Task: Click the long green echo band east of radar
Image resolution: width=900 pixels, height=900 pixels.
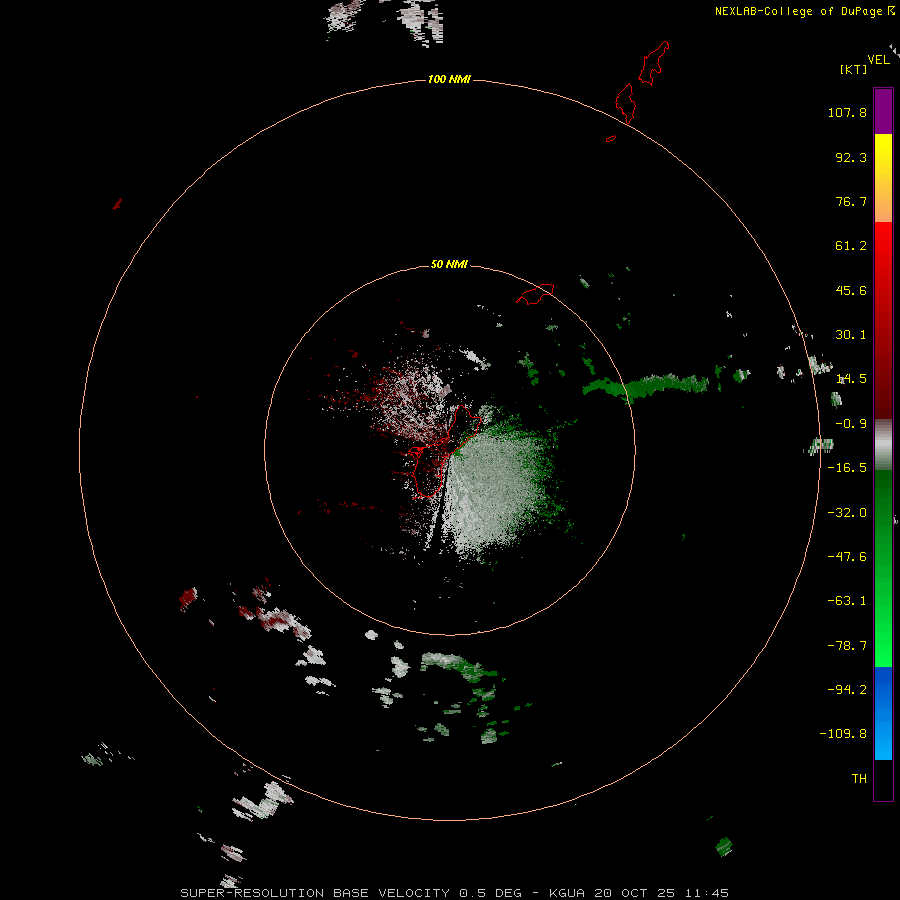Action: (646, 386)
